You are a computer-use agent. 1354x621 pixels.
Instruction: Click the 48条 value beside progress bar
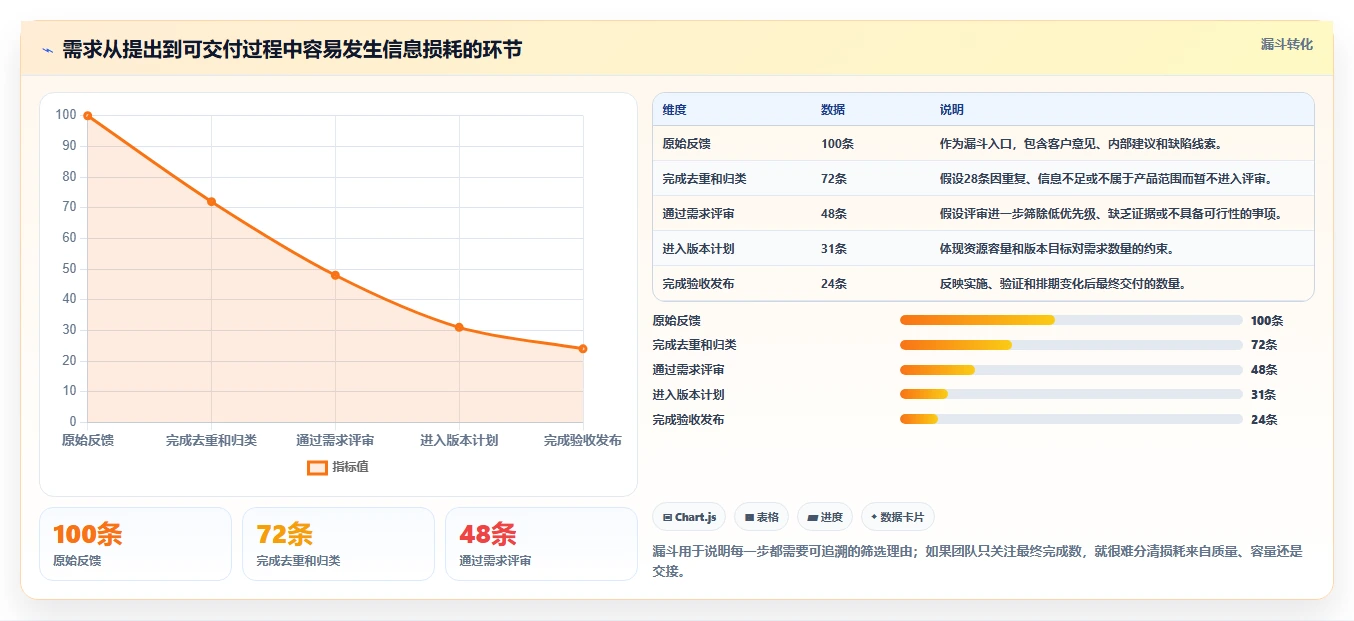pyautogui.click(x=1264, y=370)
